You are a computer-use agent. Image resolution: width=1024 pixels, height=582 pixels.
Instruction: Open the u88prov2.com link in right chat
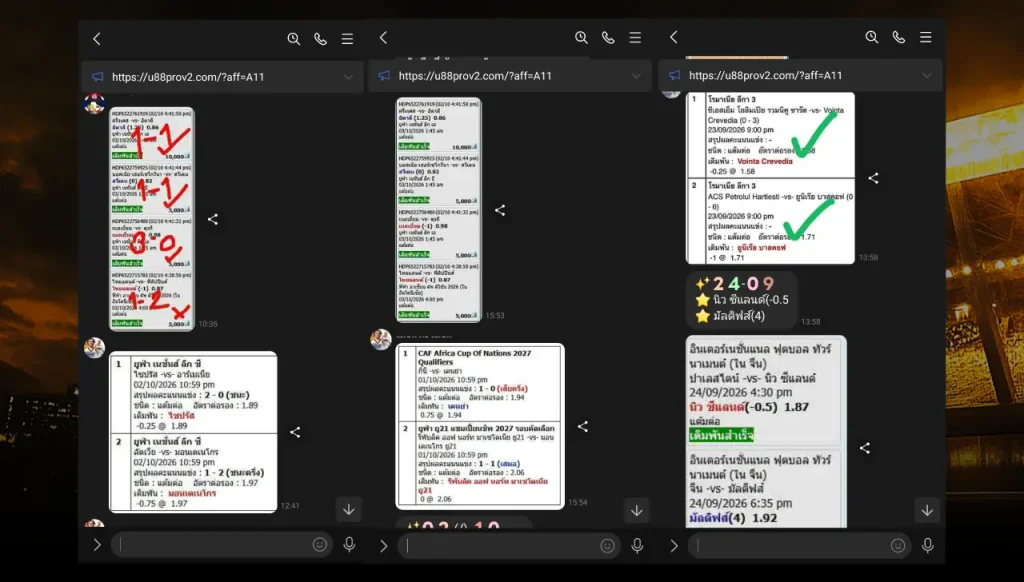pos(765,75)
